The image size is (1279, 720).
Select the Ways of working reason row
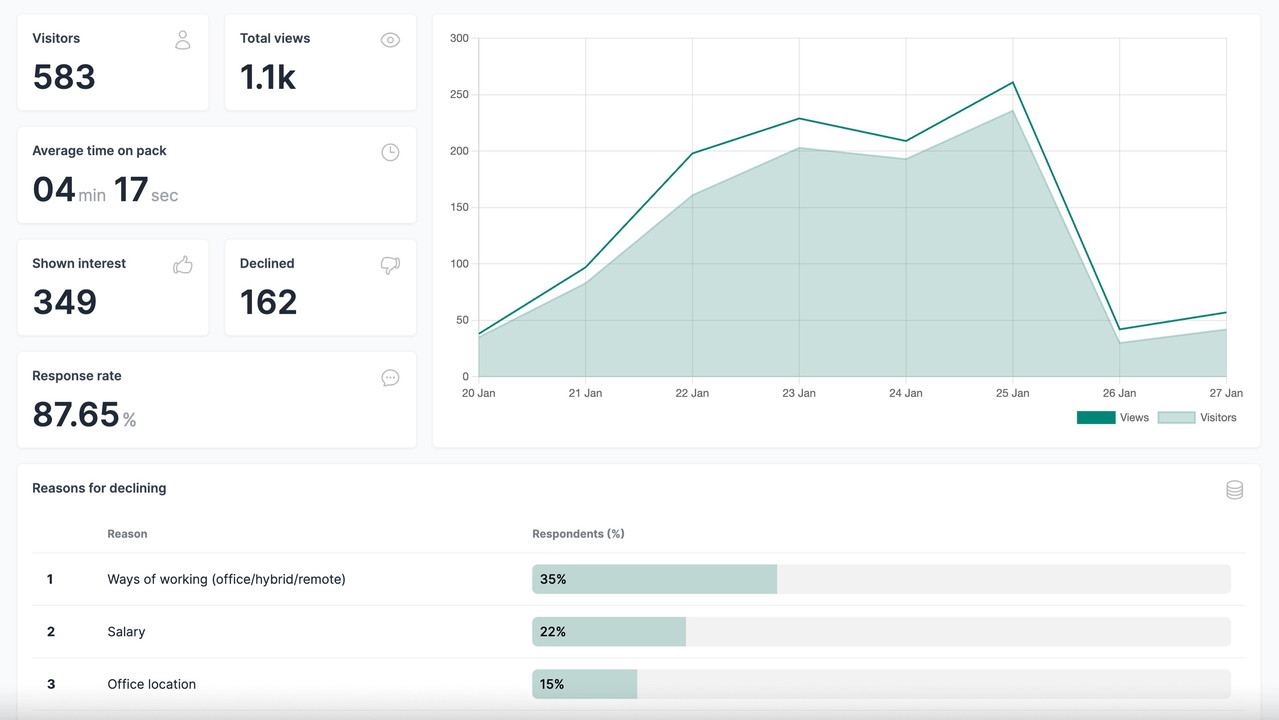pyautogui.click(x=226, y=579)
